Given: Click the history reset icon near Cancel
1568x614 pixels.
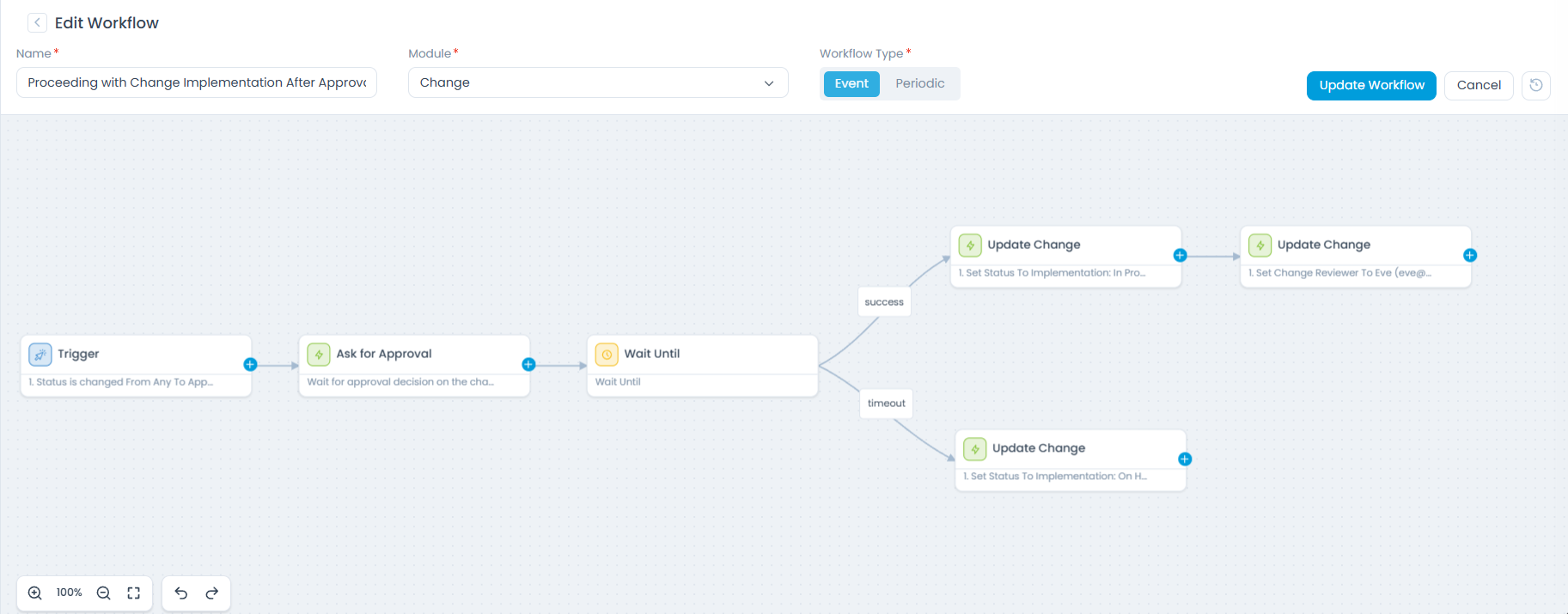Looking at the screenshot, I should pyautogui.click(x=1536, y=85).
